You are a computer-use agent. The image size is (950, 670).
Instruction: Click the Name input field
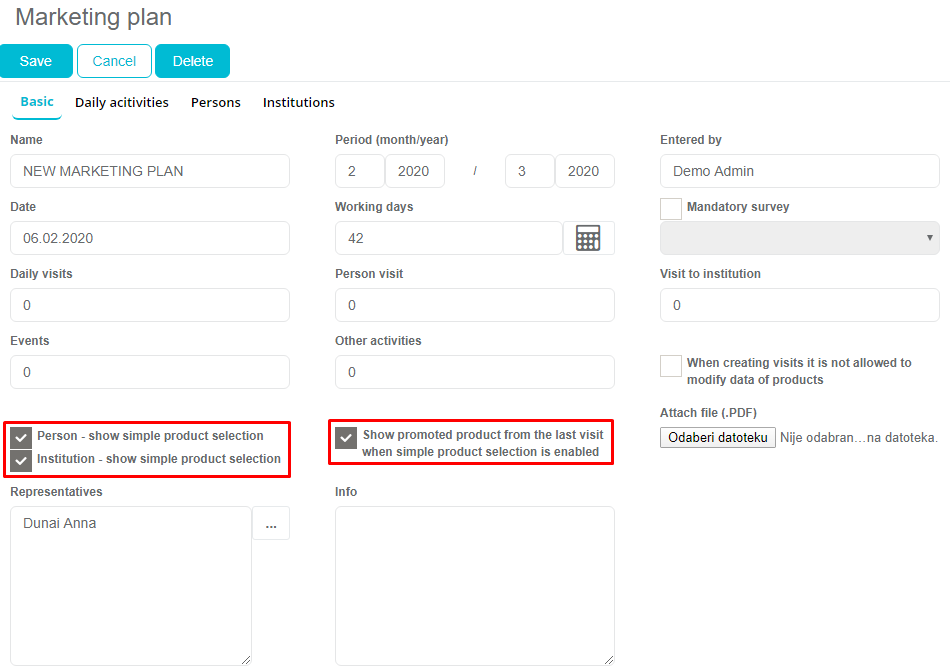(x=150, y=171)
